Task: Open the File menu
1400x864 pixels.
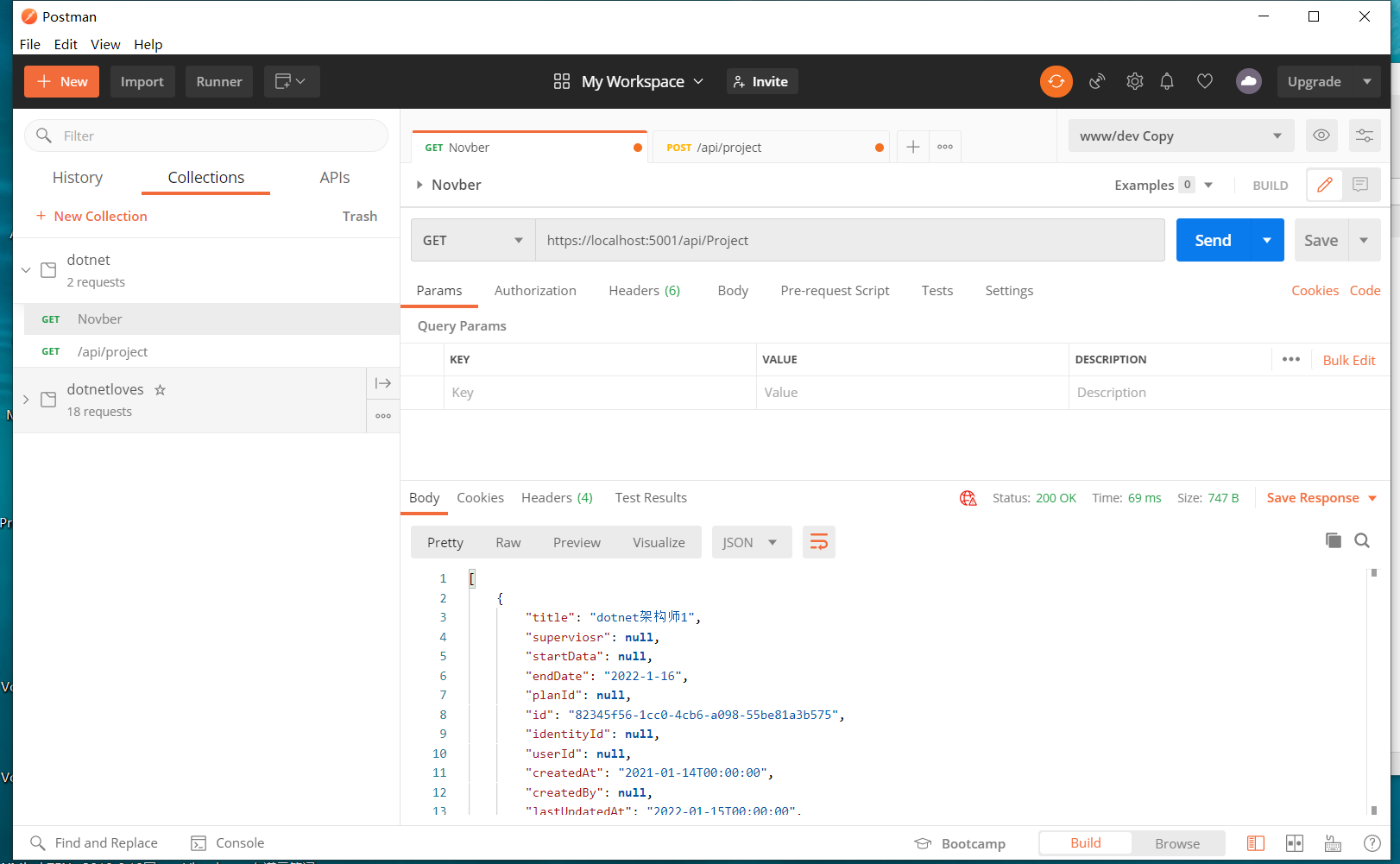Action: 30,44
